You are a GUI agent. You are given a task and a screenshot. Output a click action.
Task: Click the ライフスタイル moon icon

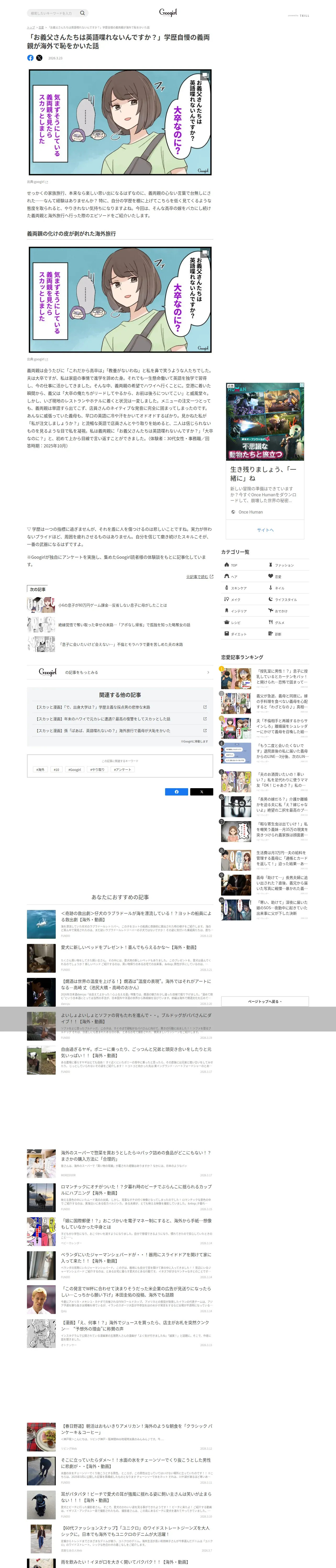pyautogui.click(x=271, y=599)
